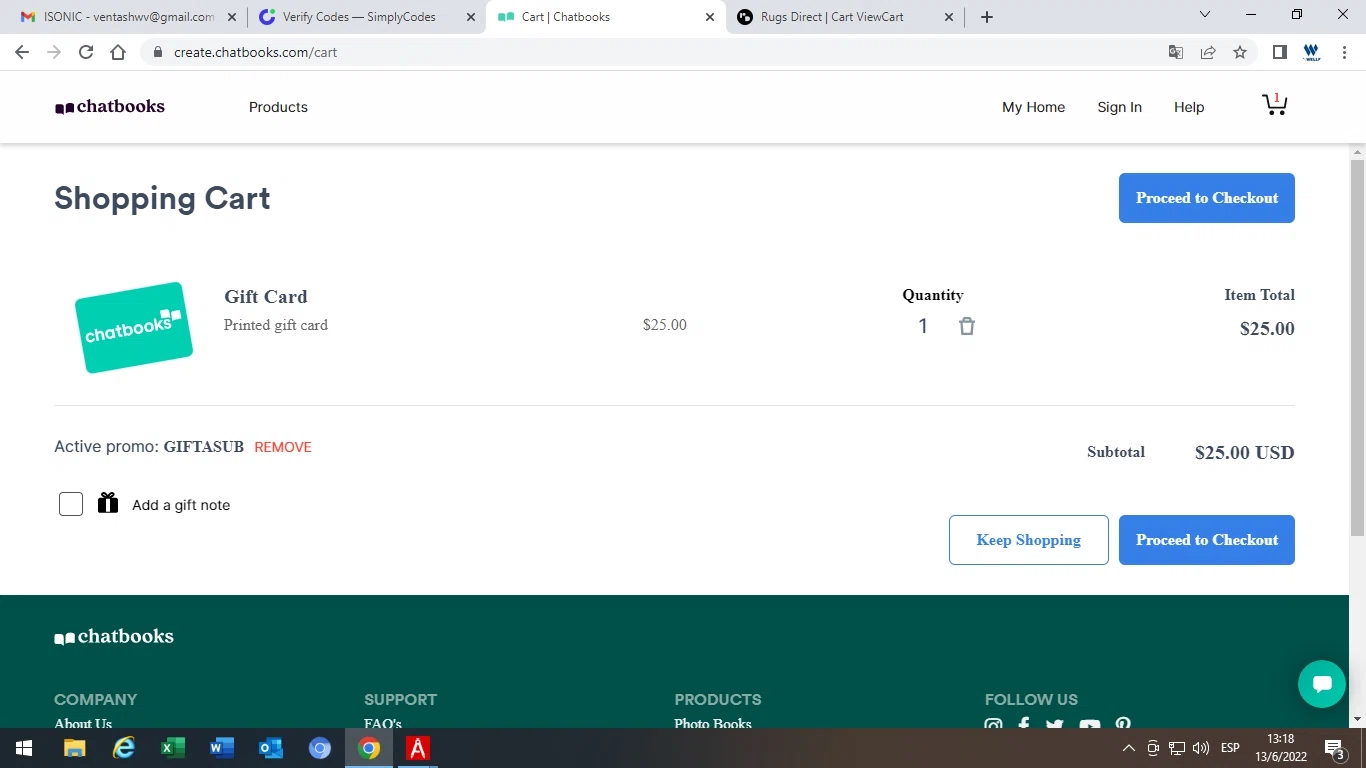Image resolution: width=1366 pixels, height=768 pixels.
Task: Reload the cart page
Action: (86, 52)
